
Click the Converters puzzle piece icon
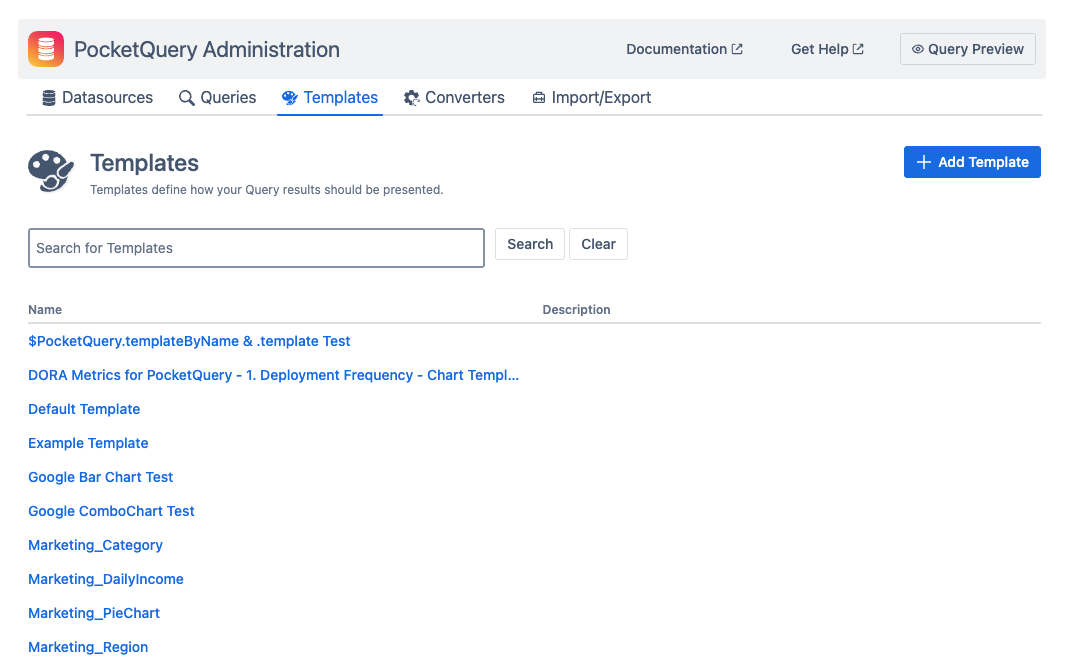point(411,97)
